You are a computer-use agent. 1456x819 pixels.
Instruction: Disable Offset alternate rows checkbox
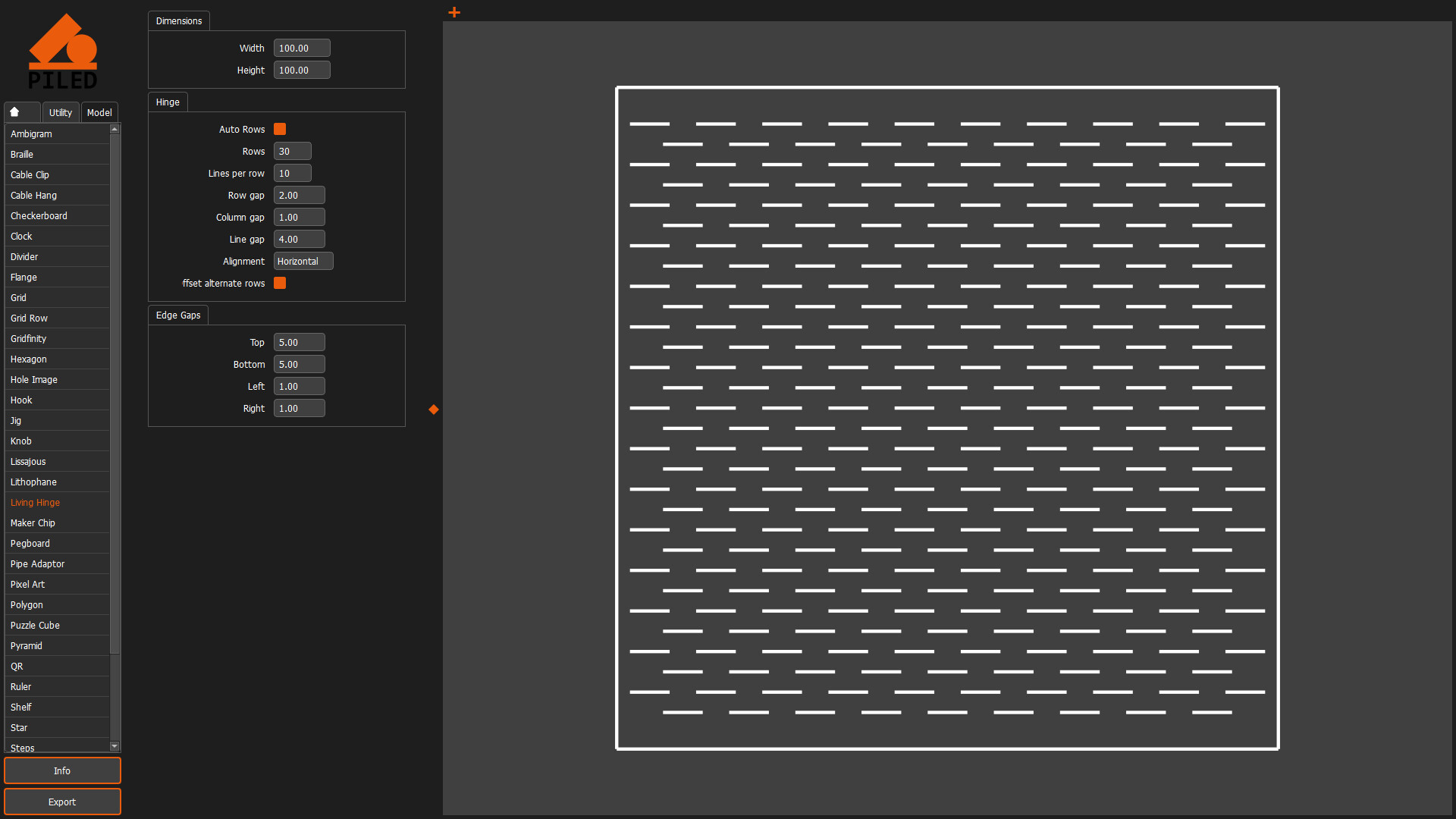pyautogui.click(x=280, y=283)
